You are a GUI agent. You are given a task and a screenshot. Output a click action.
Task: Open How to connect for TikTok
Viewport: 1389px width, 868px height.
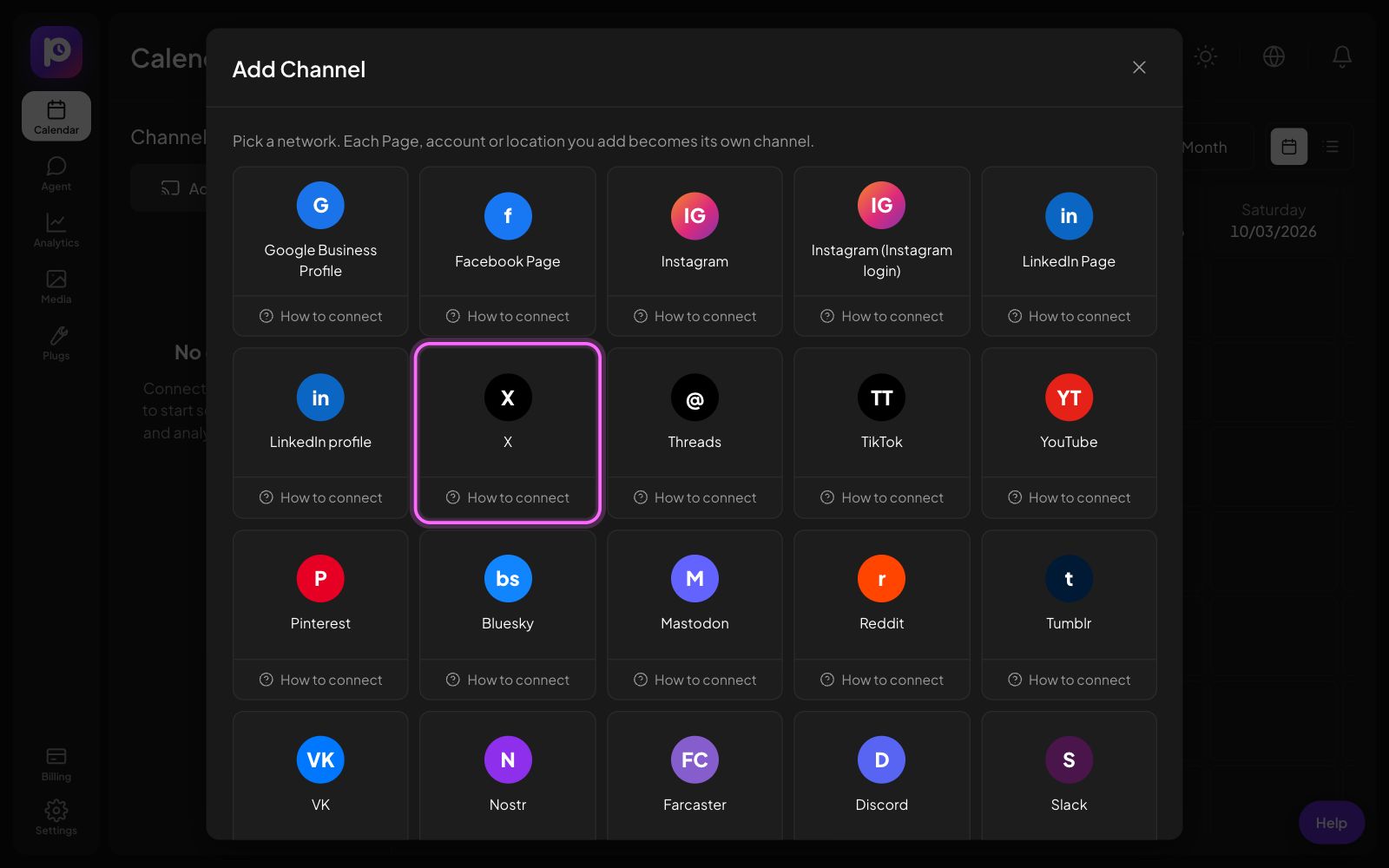click(x=882, y=497)
